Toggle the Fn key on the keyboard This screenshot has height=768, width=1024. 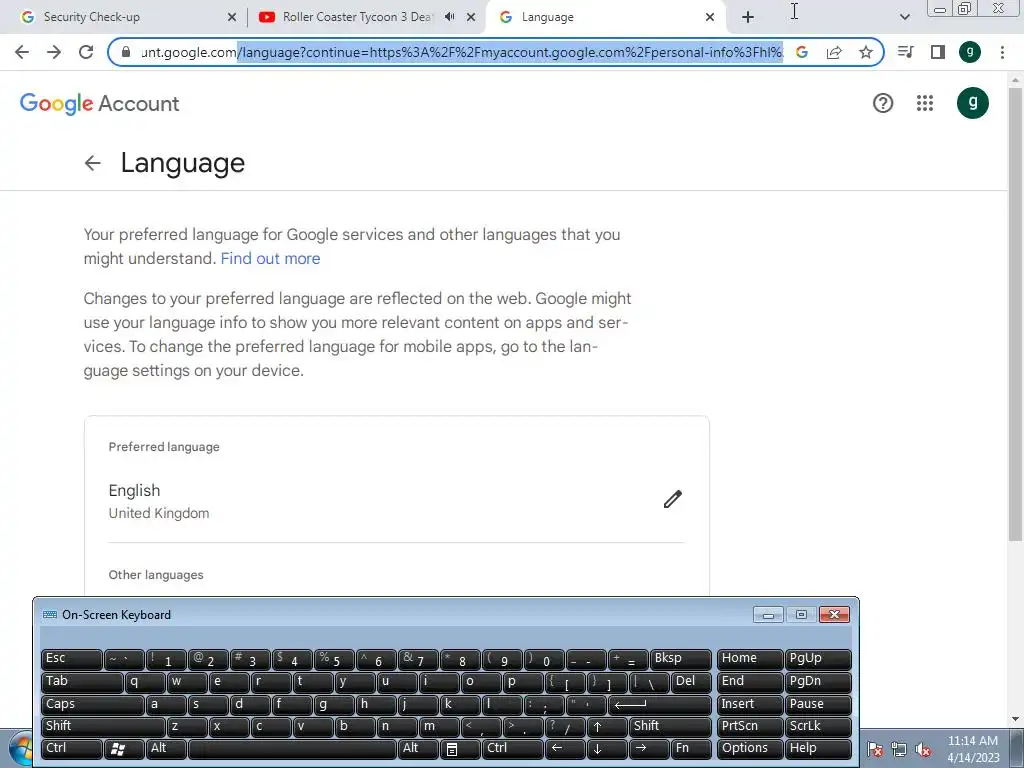[x=691, y=748]
